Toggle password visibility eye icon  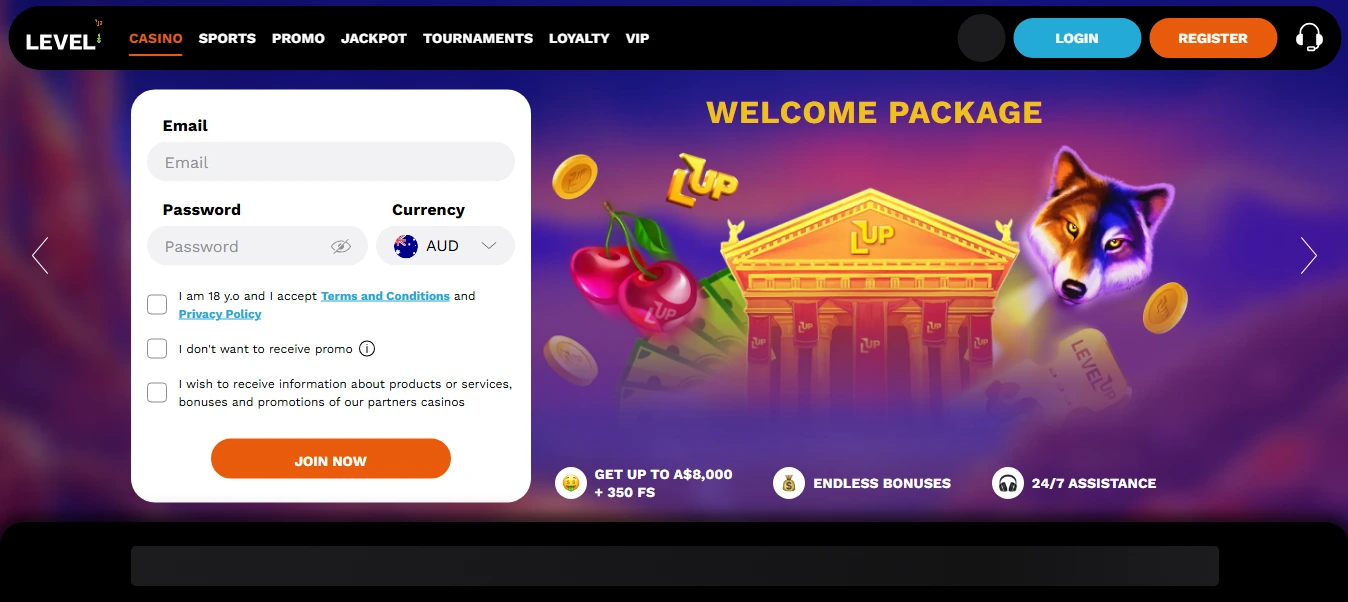(341, 246)
